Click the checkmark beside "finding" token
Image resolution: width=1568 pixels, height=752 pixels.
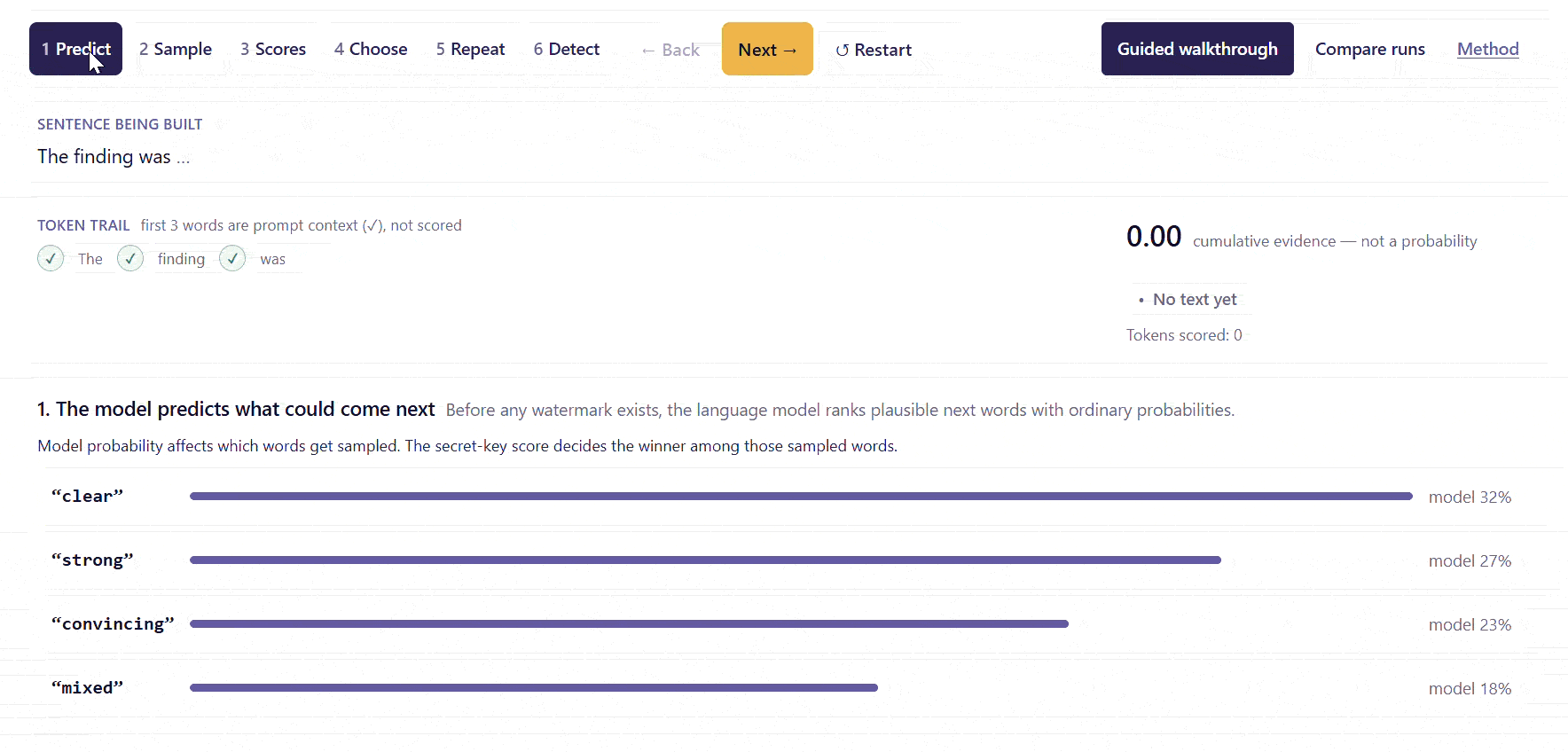pos(130,258)
